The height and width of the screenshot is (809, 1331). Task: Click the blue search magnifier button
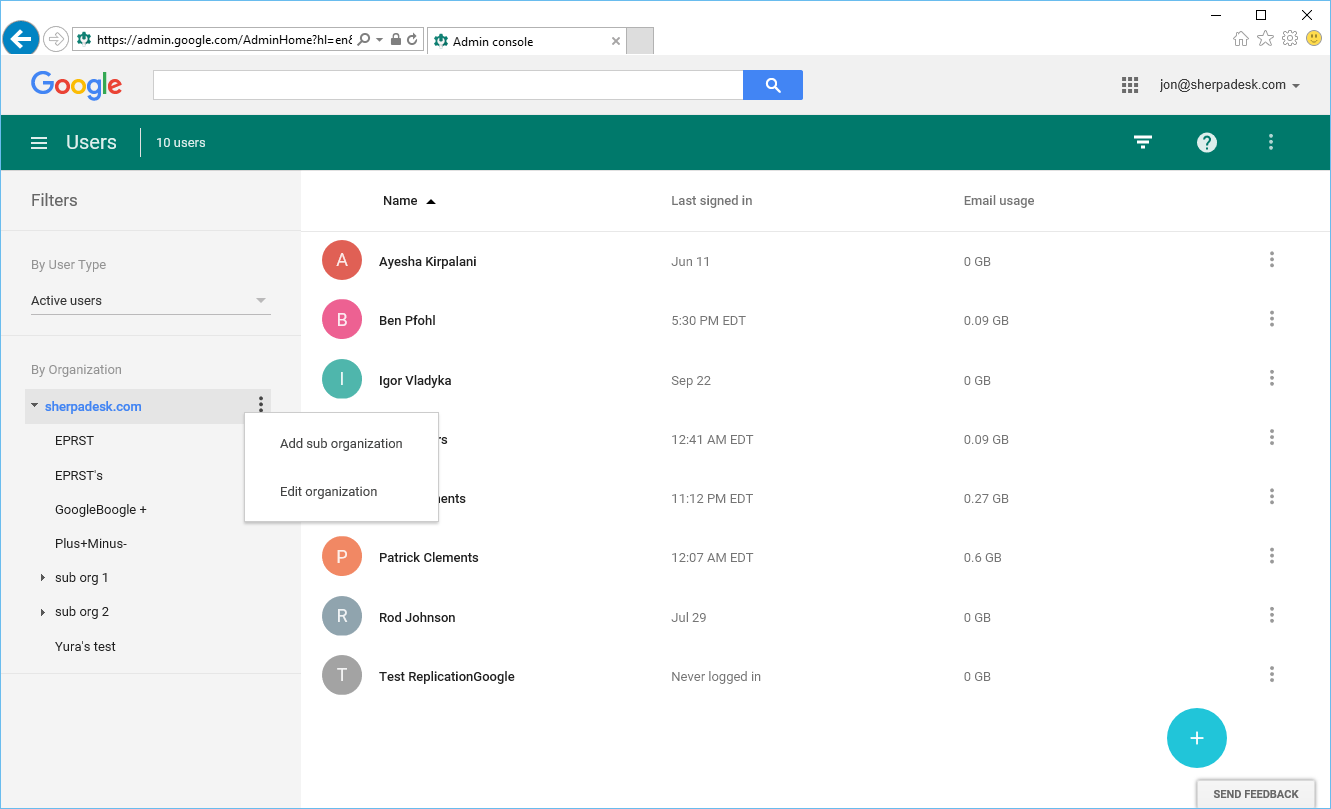coord(772,85)
